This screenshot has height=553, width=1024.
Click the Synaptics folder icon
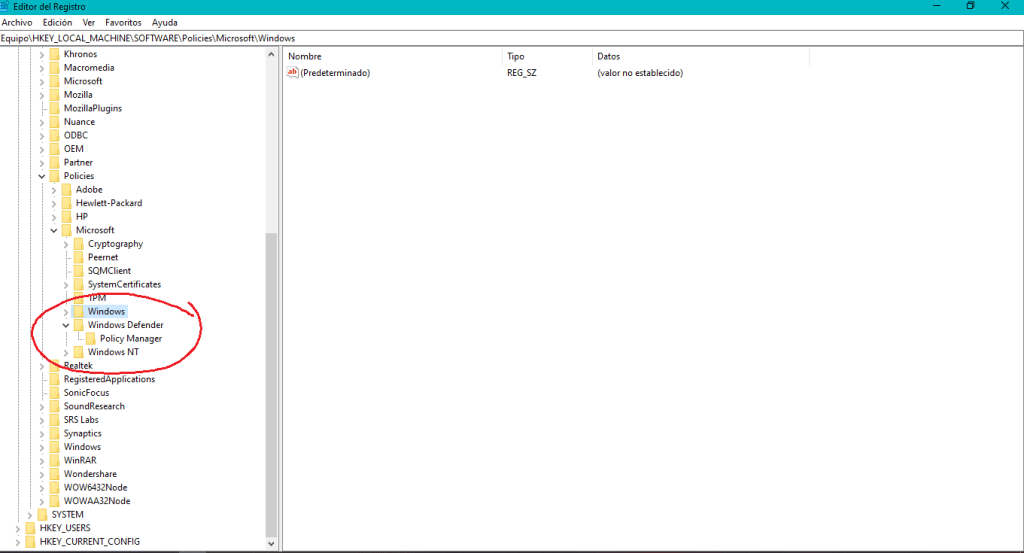(x=54, y=434)
